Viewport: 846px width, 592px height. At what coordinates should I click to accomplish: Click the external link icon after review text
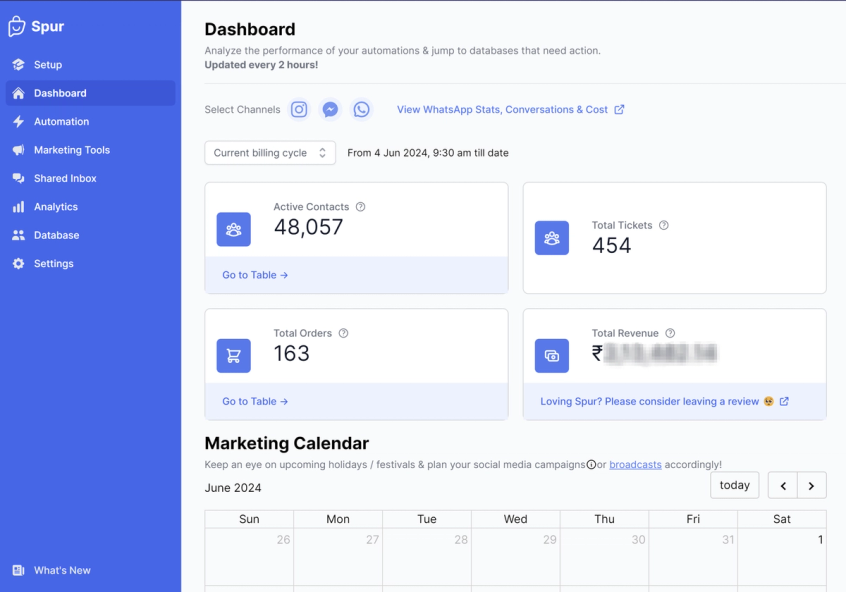[784, 402]
